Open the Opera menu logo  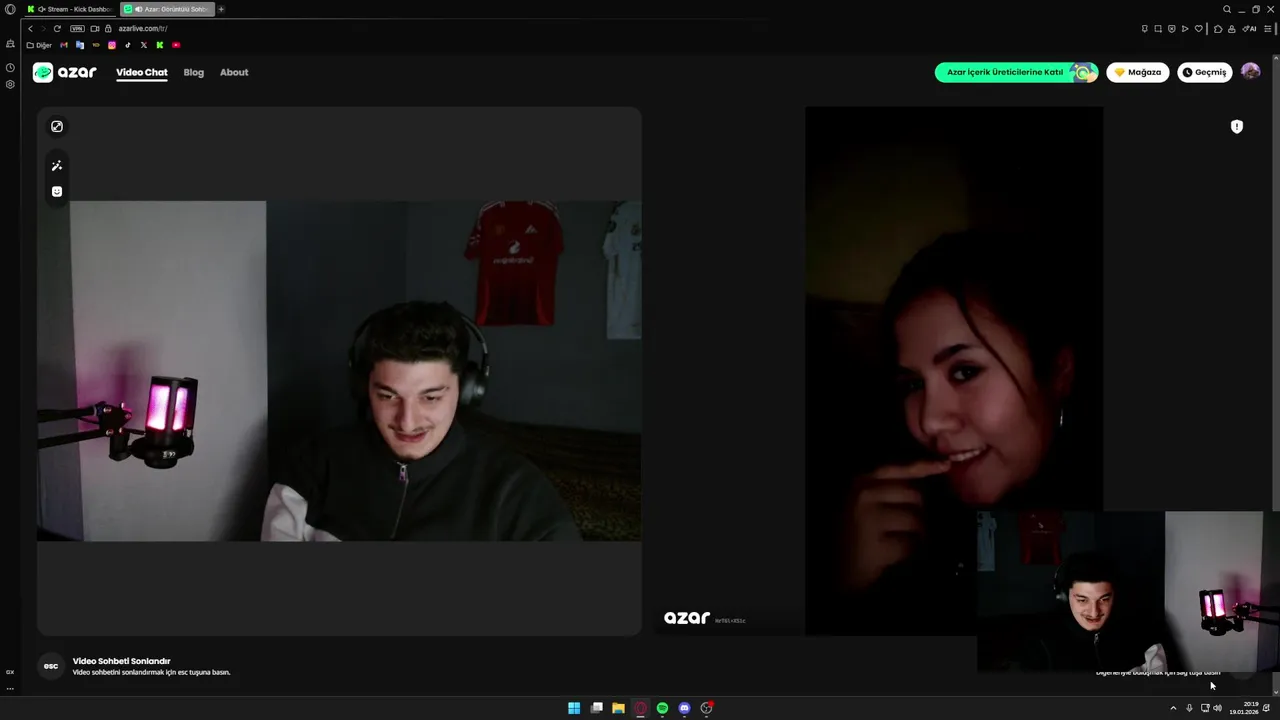coord(10,9)
